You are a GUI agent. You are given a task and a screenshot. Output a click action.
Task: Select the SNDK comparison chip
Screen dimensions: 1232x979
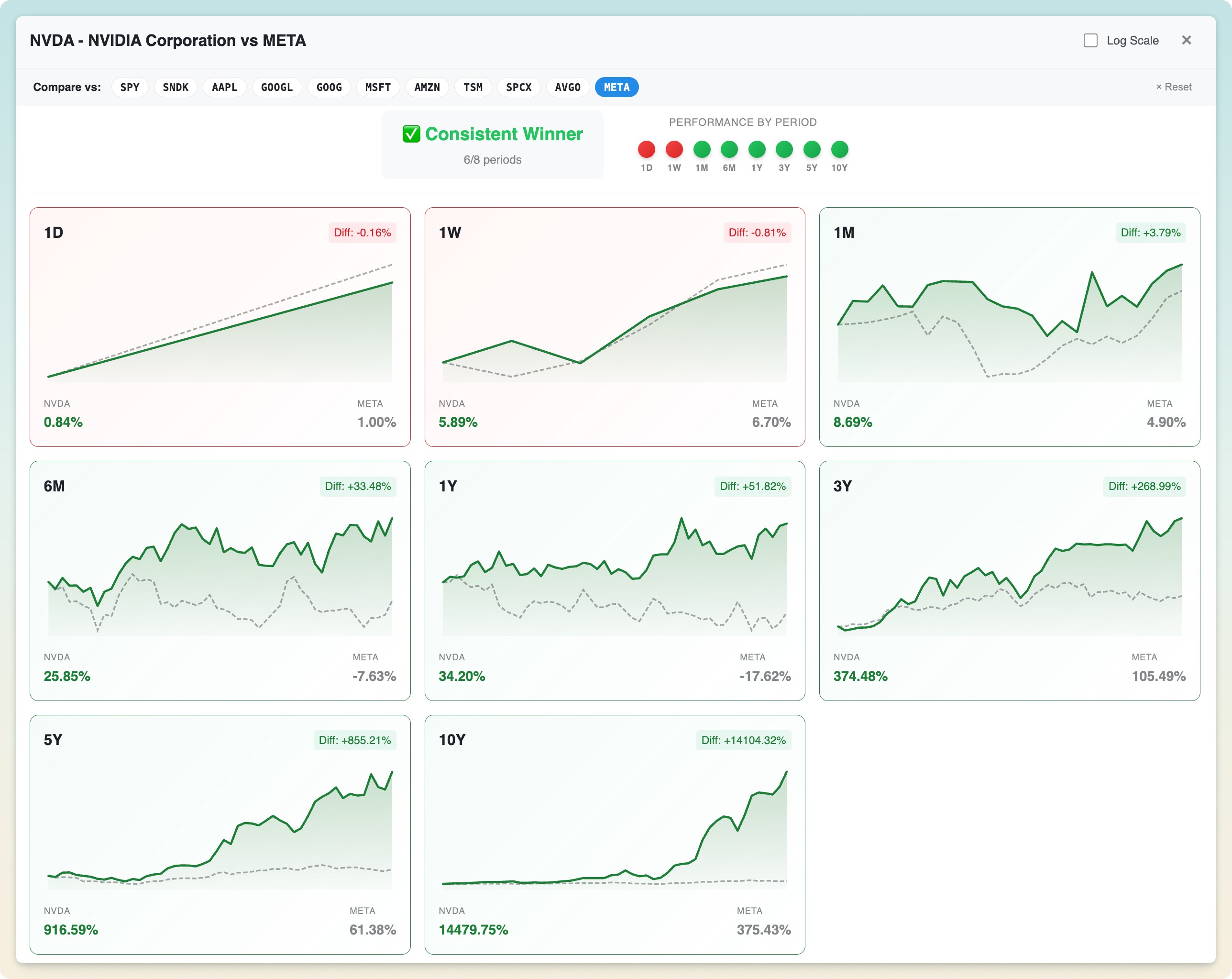(176, 88)
